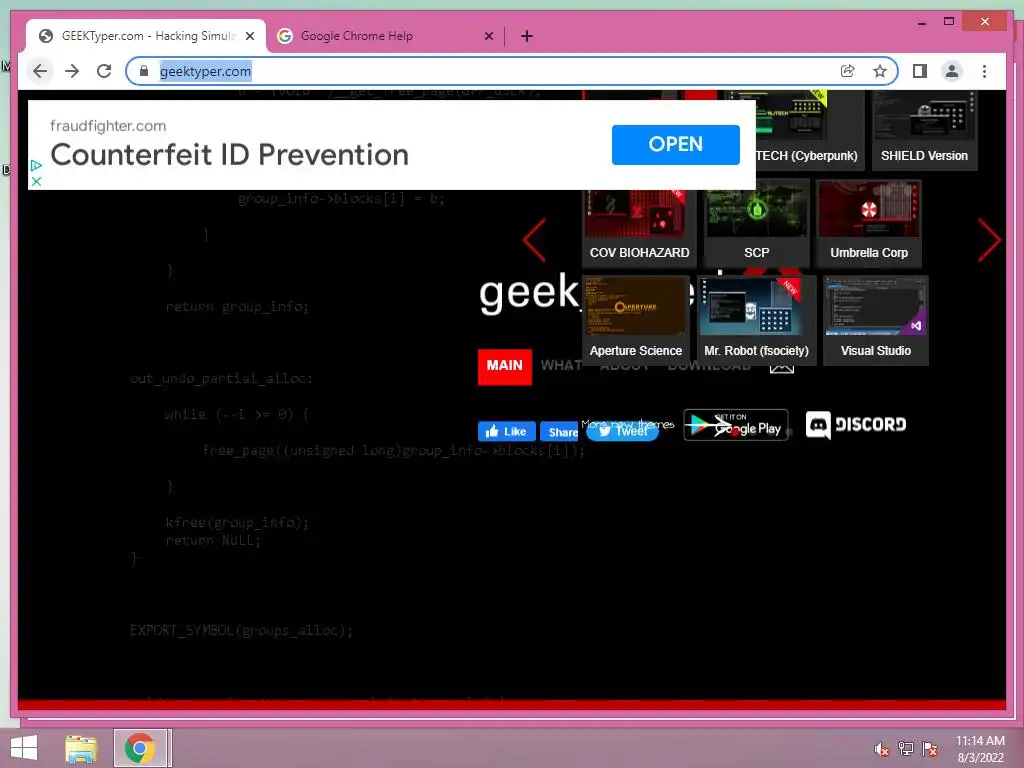Click the Facebook Like button
Viewport: 1024px width, 768px height.
click(506, 431)
